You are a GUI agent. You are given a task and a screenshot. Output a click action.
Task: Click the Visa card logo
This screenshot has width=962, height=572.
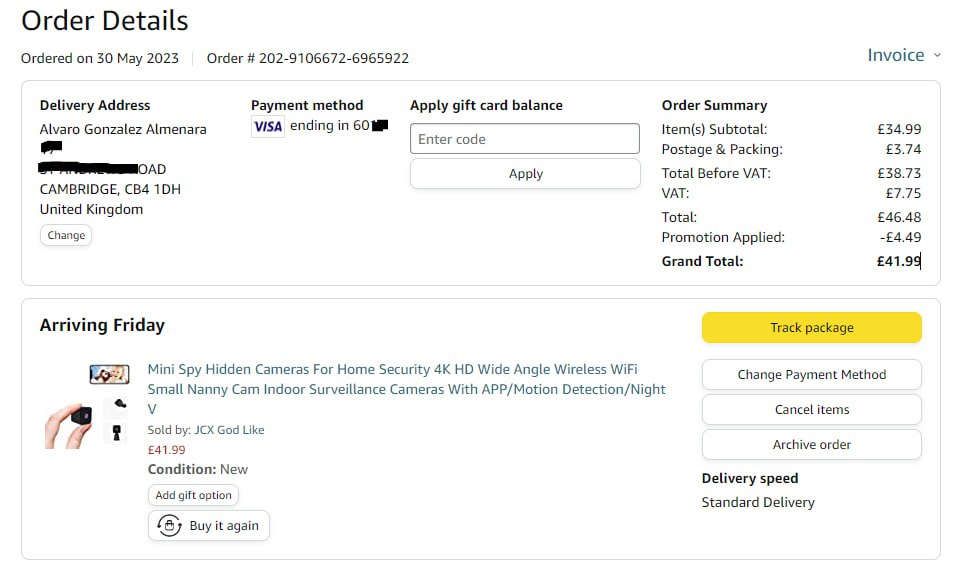[267, 127]
